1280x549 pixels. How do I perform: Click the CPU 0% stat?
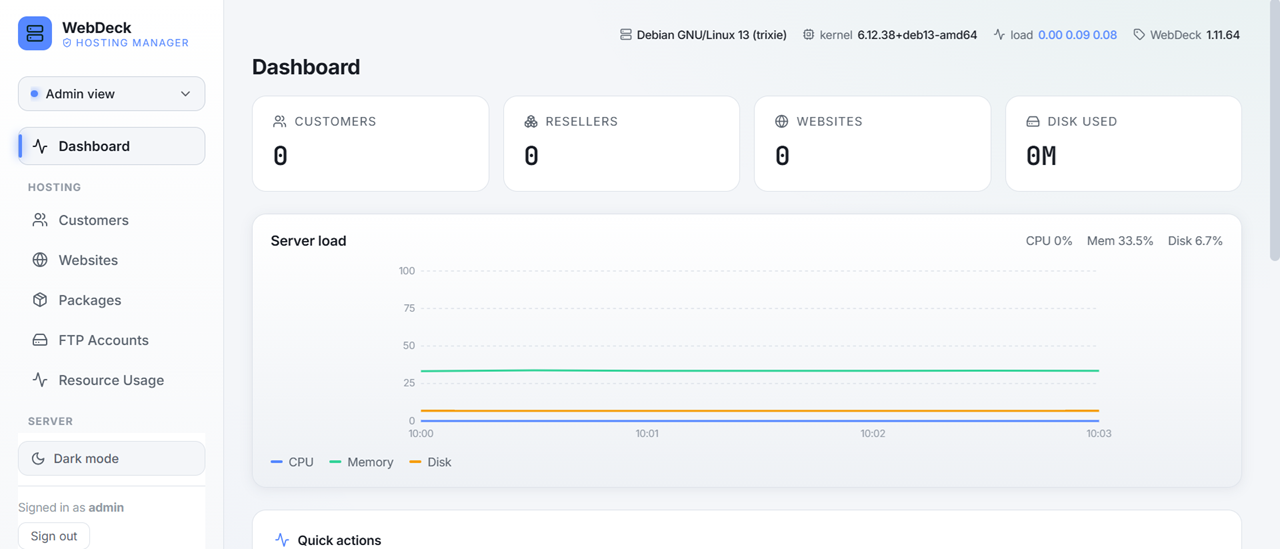click(1049, 241)
